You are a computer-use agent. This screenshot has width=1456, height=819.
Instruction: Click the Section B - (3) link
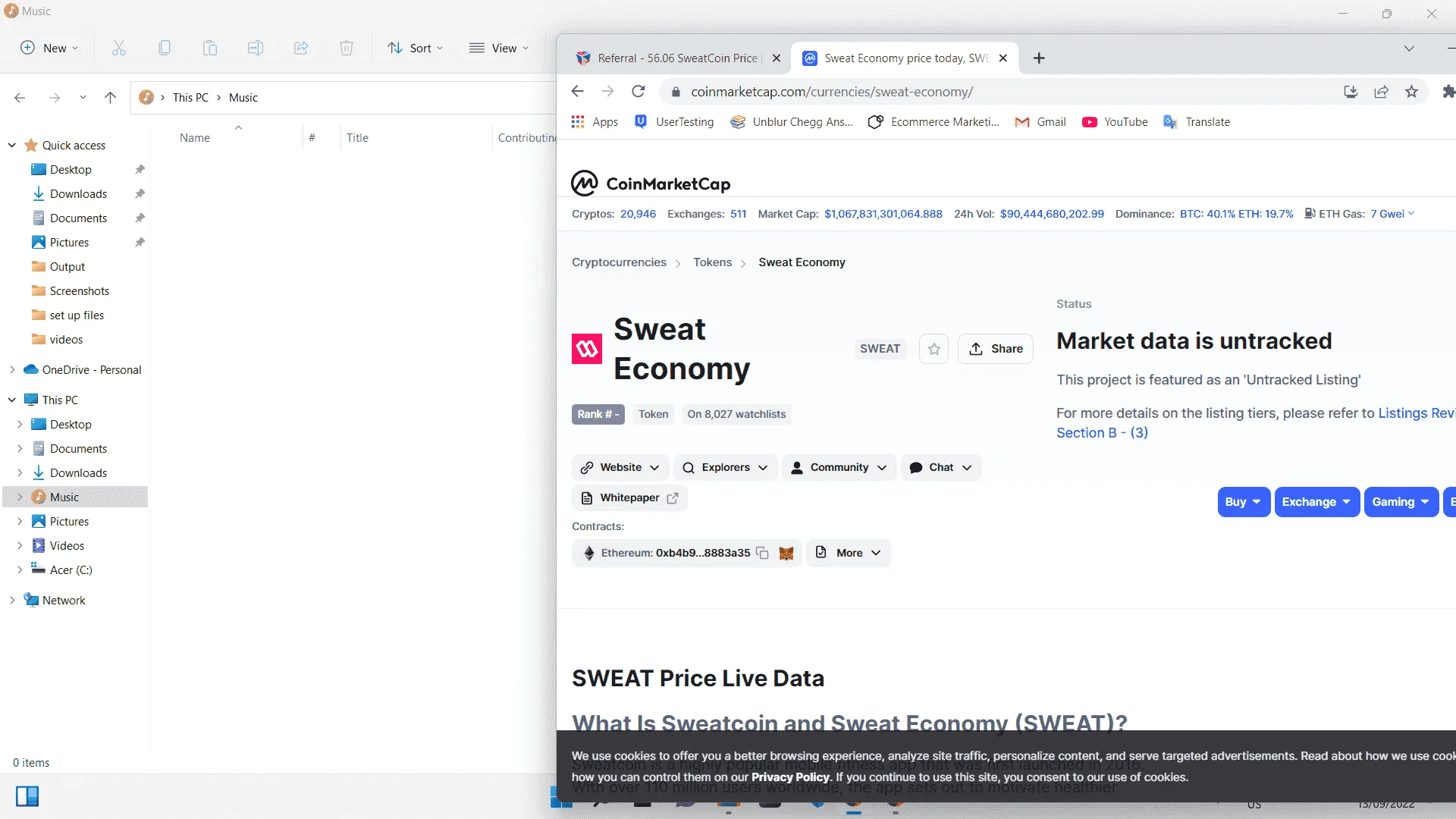[x=1102, y=433]
